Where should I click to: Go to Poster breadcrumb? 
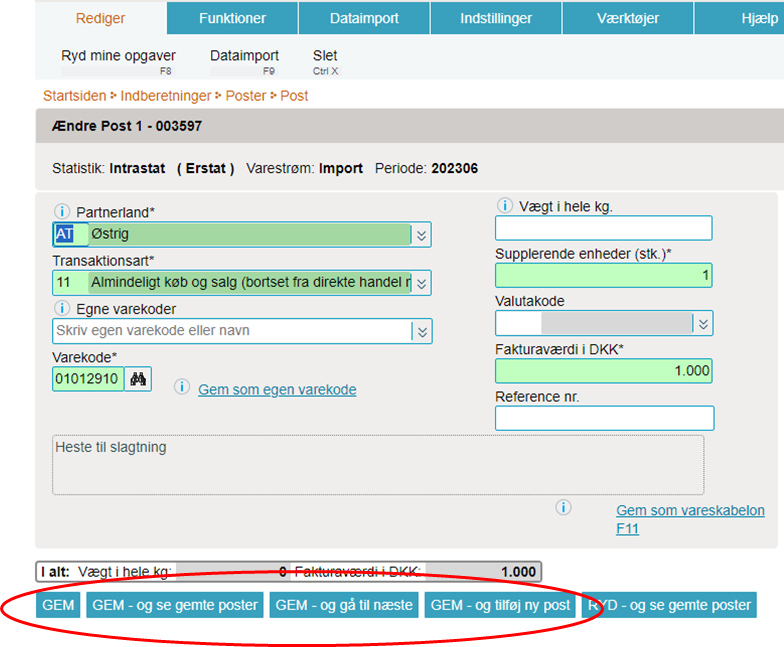coord(246,96)
